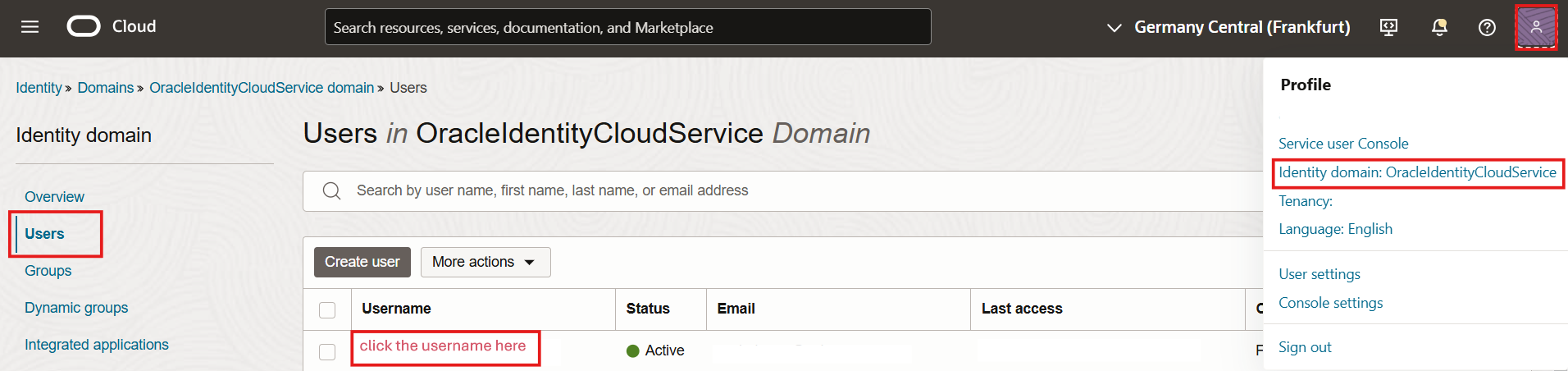This screenshot has height=371, width=1568.
Task: Open User settings from the profile menu
Action: (1320, 274)
